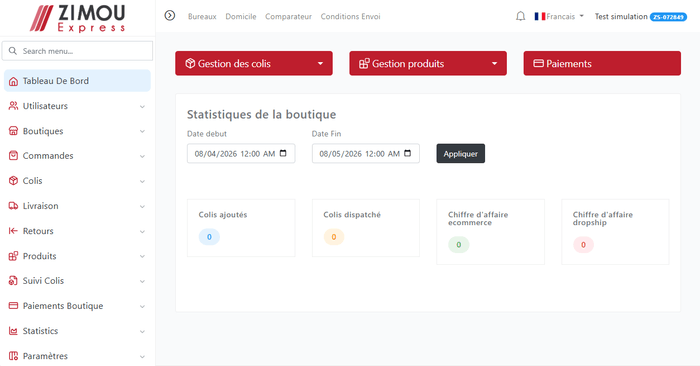Click the 'Chiffre d'affaire ecommerce' label

[x=478, y=218]
